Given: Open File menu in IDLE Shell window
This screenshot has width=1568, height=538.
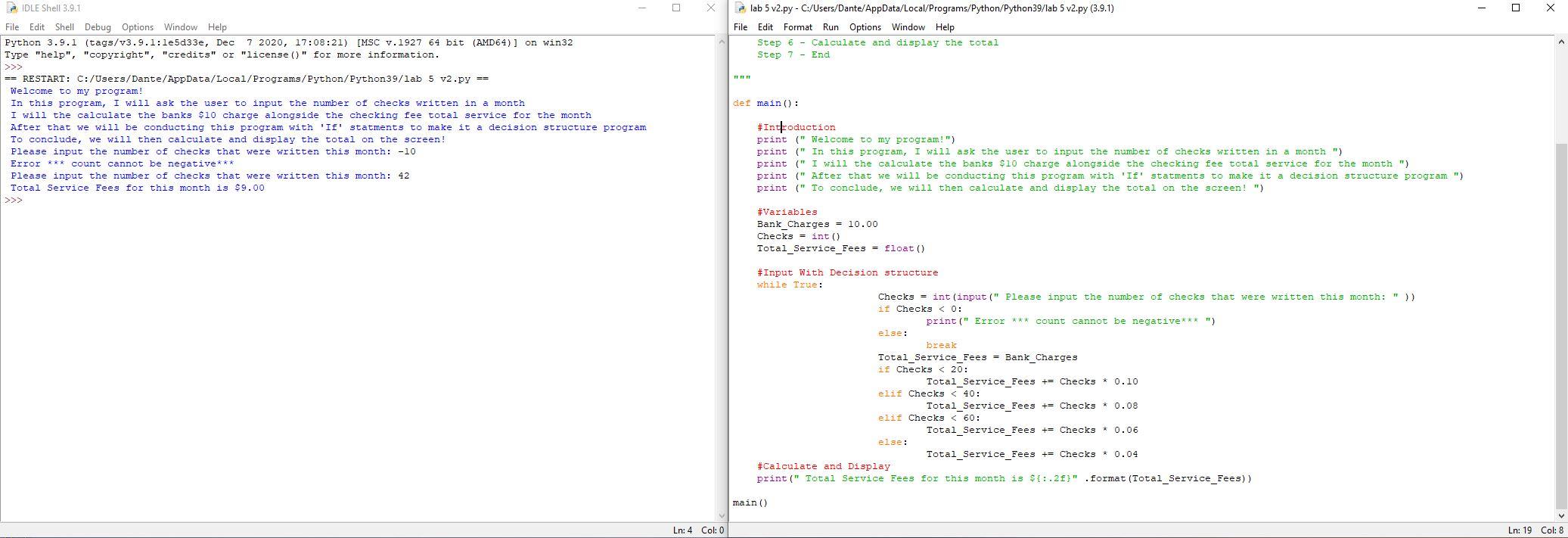Looking at the screenshot, I should click(x=12, y=26).
